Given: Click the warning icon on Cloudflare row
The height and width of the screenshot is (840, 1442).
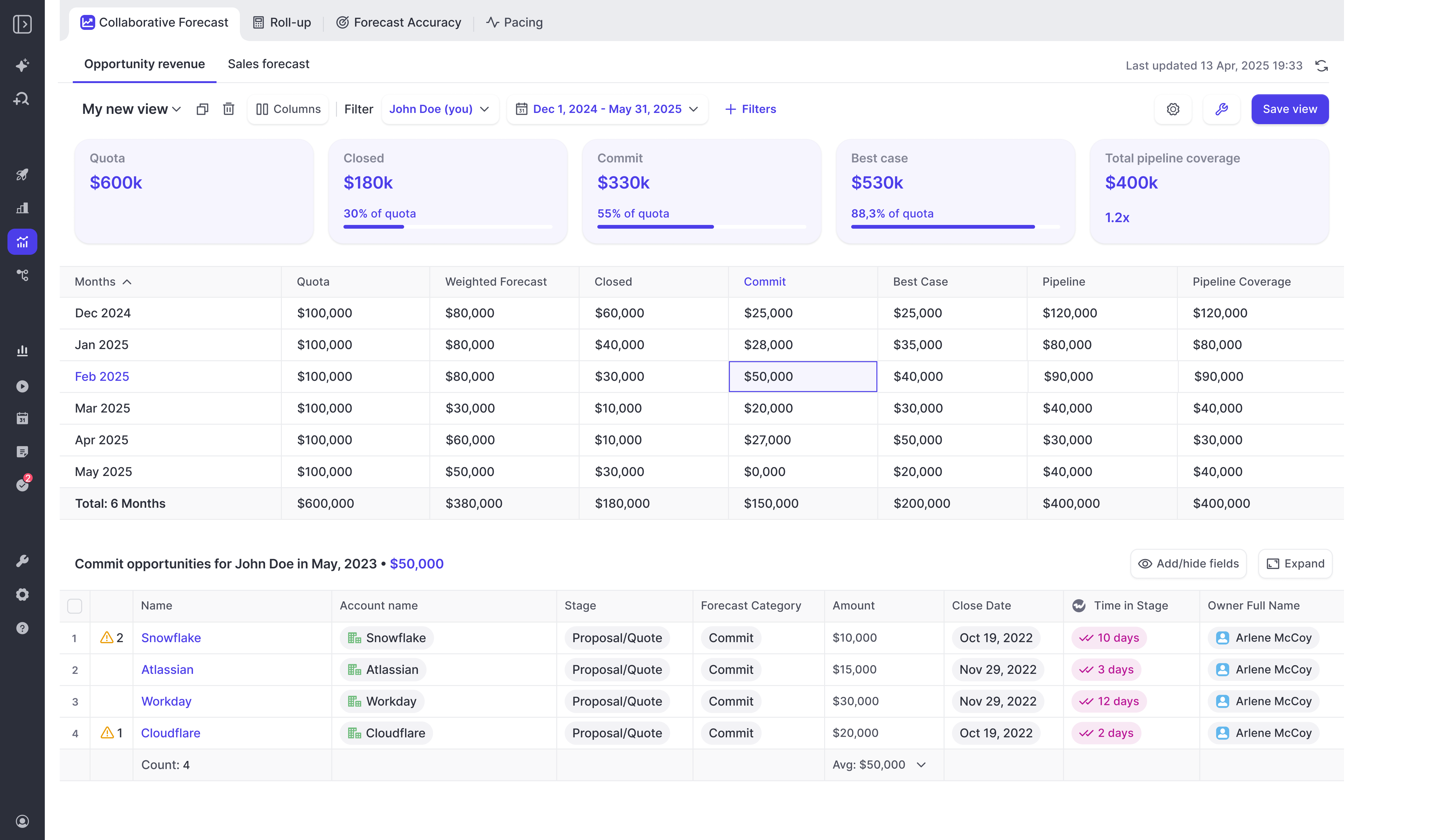Looking at the screenshot, I should (106, 733).
